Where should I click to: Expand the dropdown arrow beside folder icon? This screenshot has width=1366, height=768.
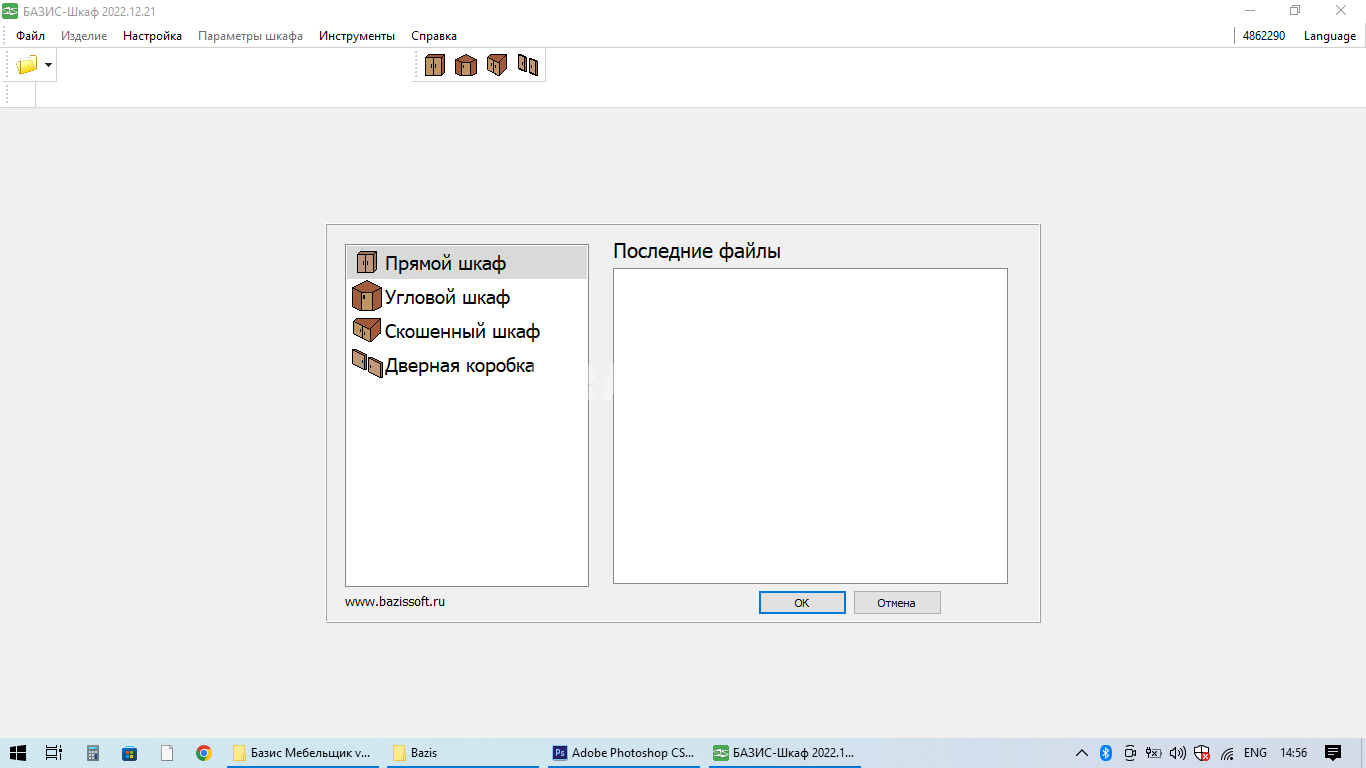click(48, 66)
